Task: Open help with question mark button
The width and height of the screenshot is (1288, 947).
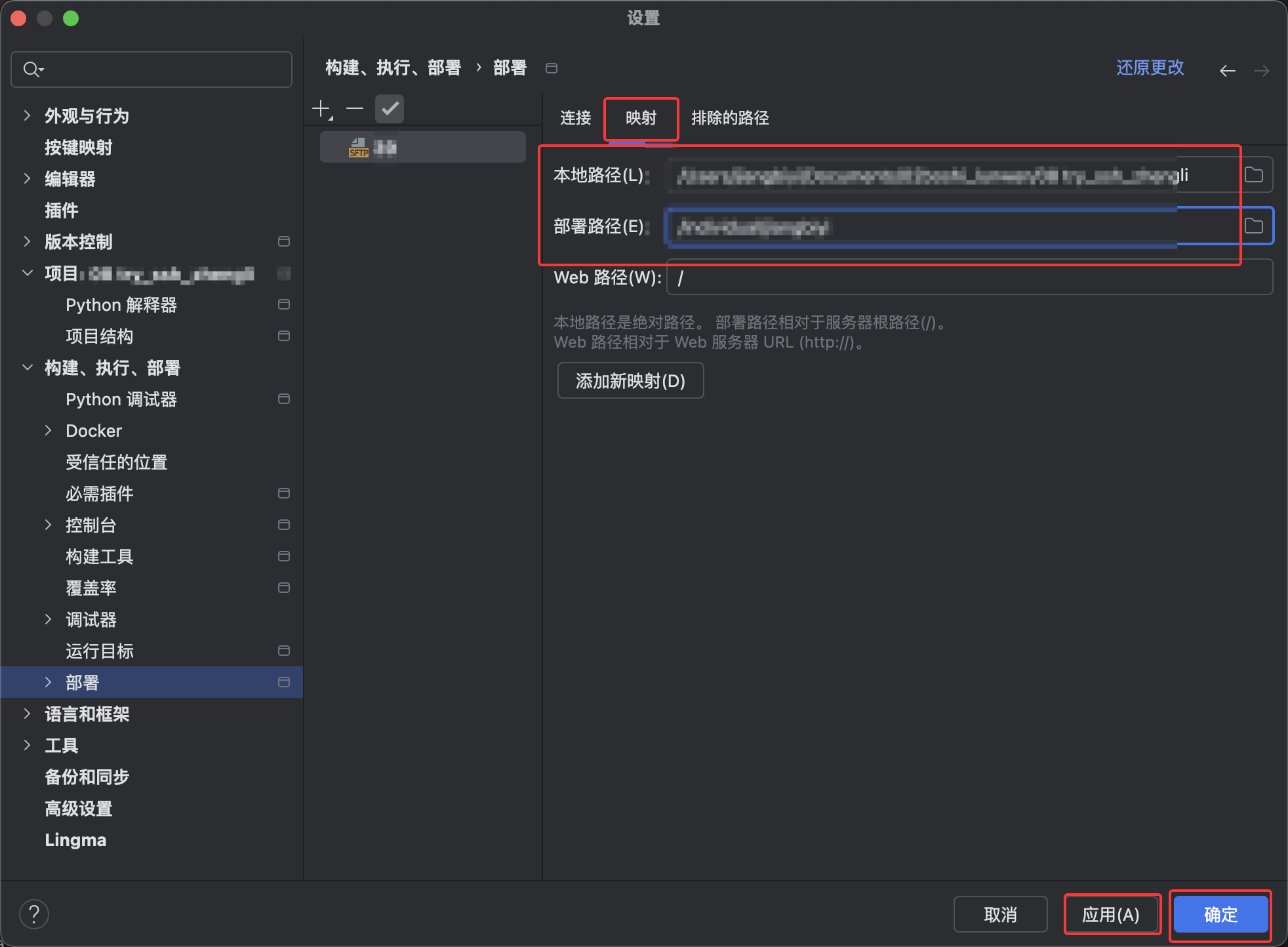Action: coord(34,914)
